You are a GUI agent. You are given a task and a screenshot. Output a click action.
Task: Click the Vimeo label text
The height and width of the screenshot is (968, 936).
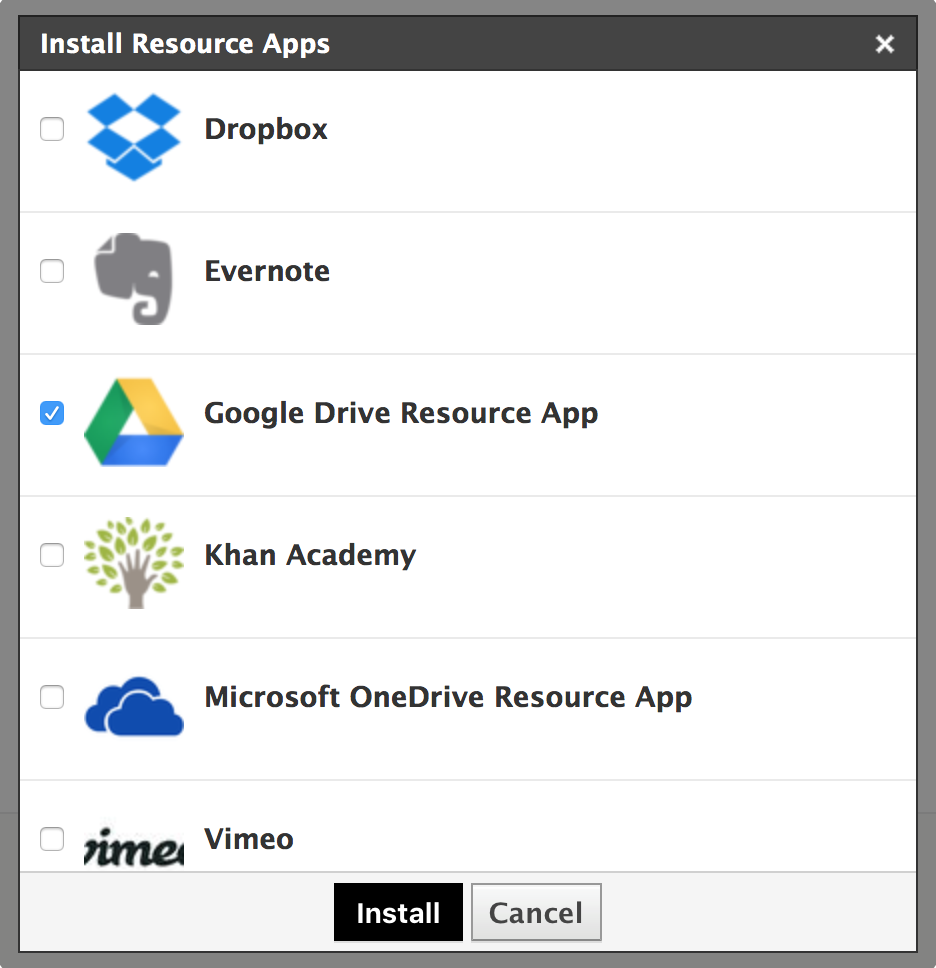[249, 840]
